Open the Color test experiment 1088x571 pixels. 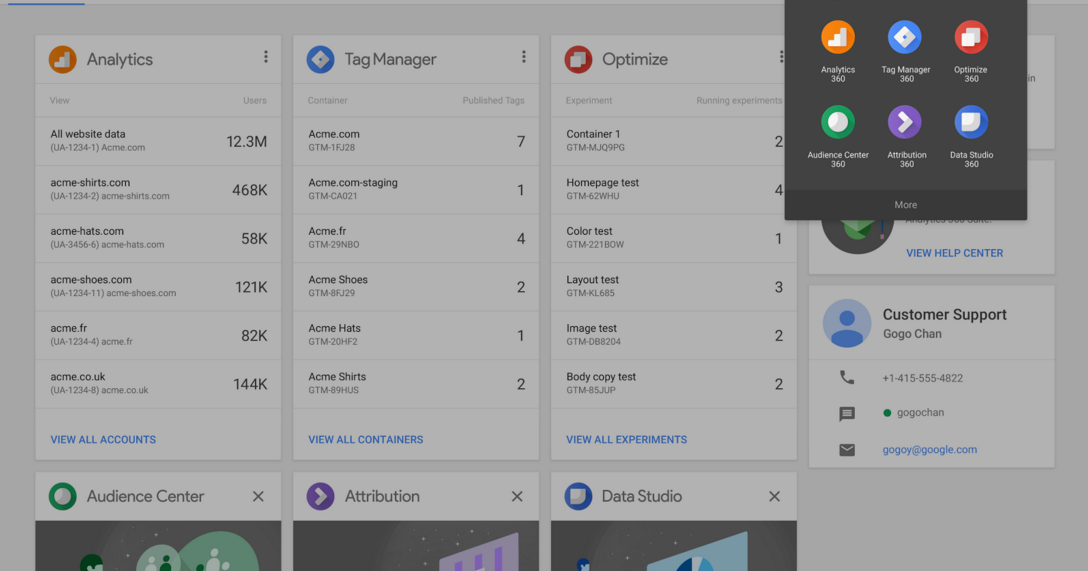click(x=674, y=238)
